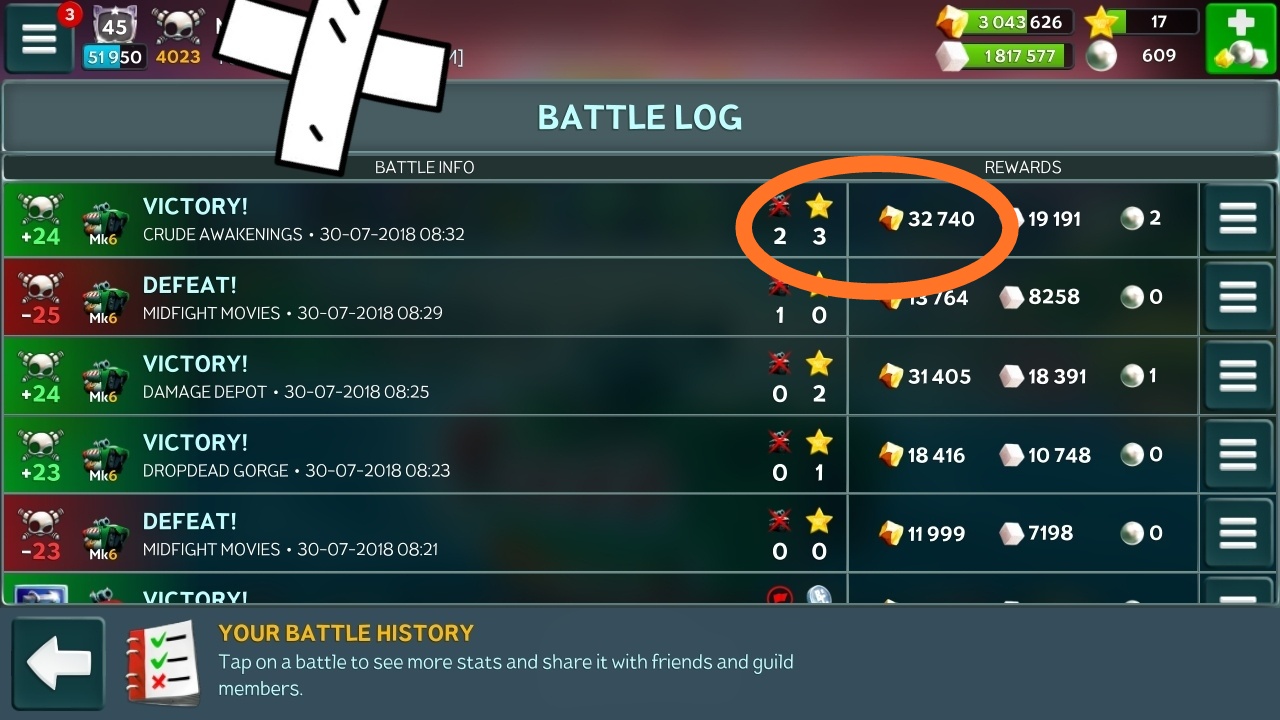Tap the battle history checklist notepad icon
The width and height of the screenshot is (1280, 720).
point(162,662)
